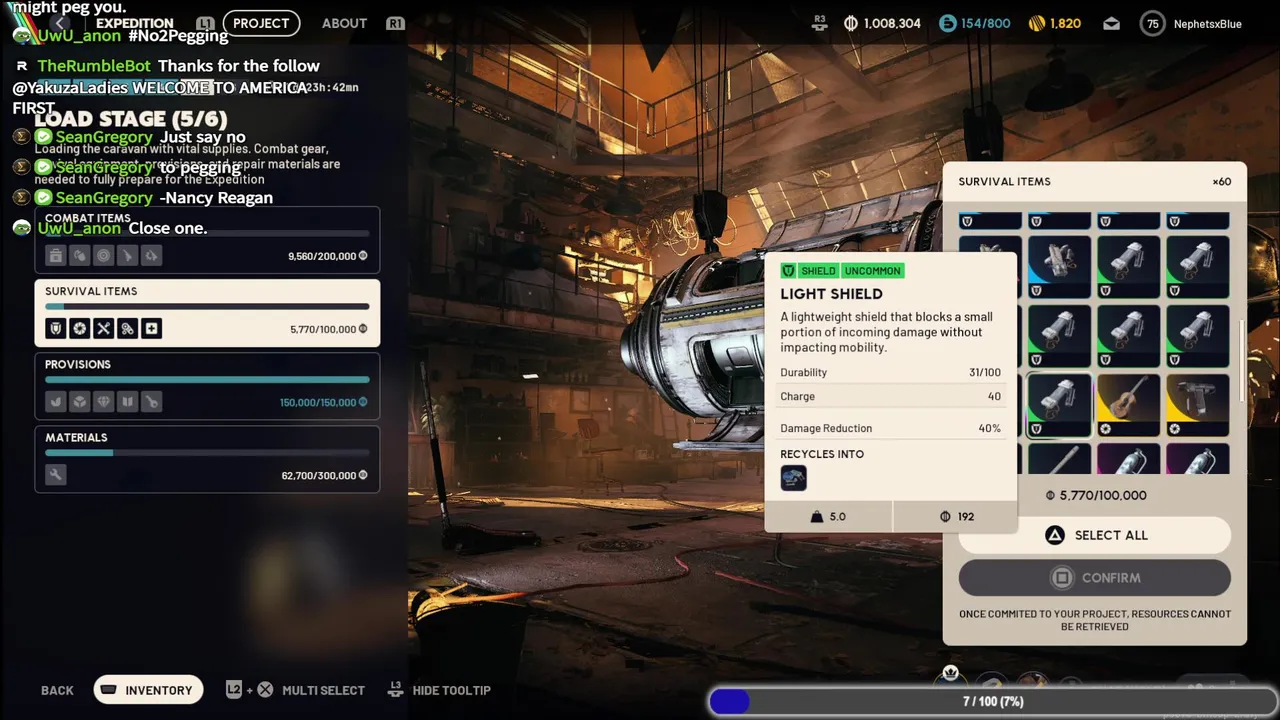Click the recycled item icon under Recycles Into
The image size is (1280, 720).
tap(794, 478)
